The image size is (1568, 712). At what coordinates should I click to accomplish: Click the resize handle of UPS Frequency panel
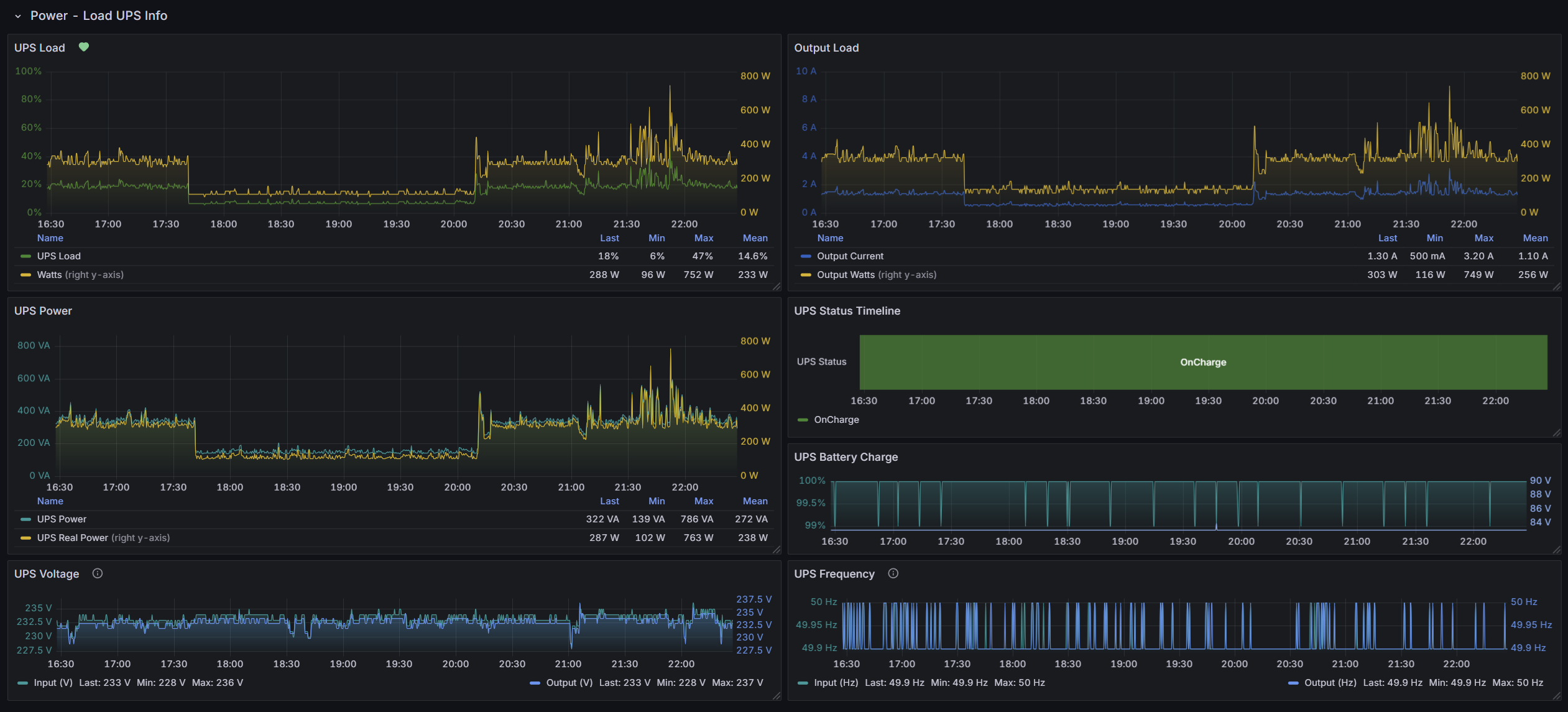click(1556, 696)
